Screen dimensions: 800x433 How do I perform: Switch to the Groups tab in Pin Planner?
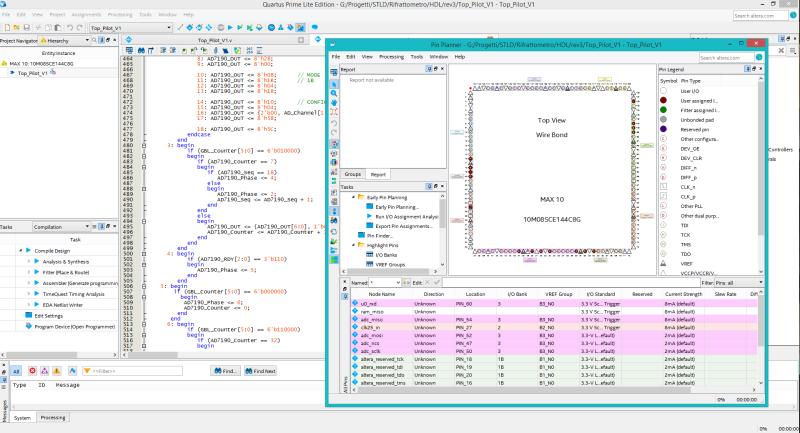353,174
